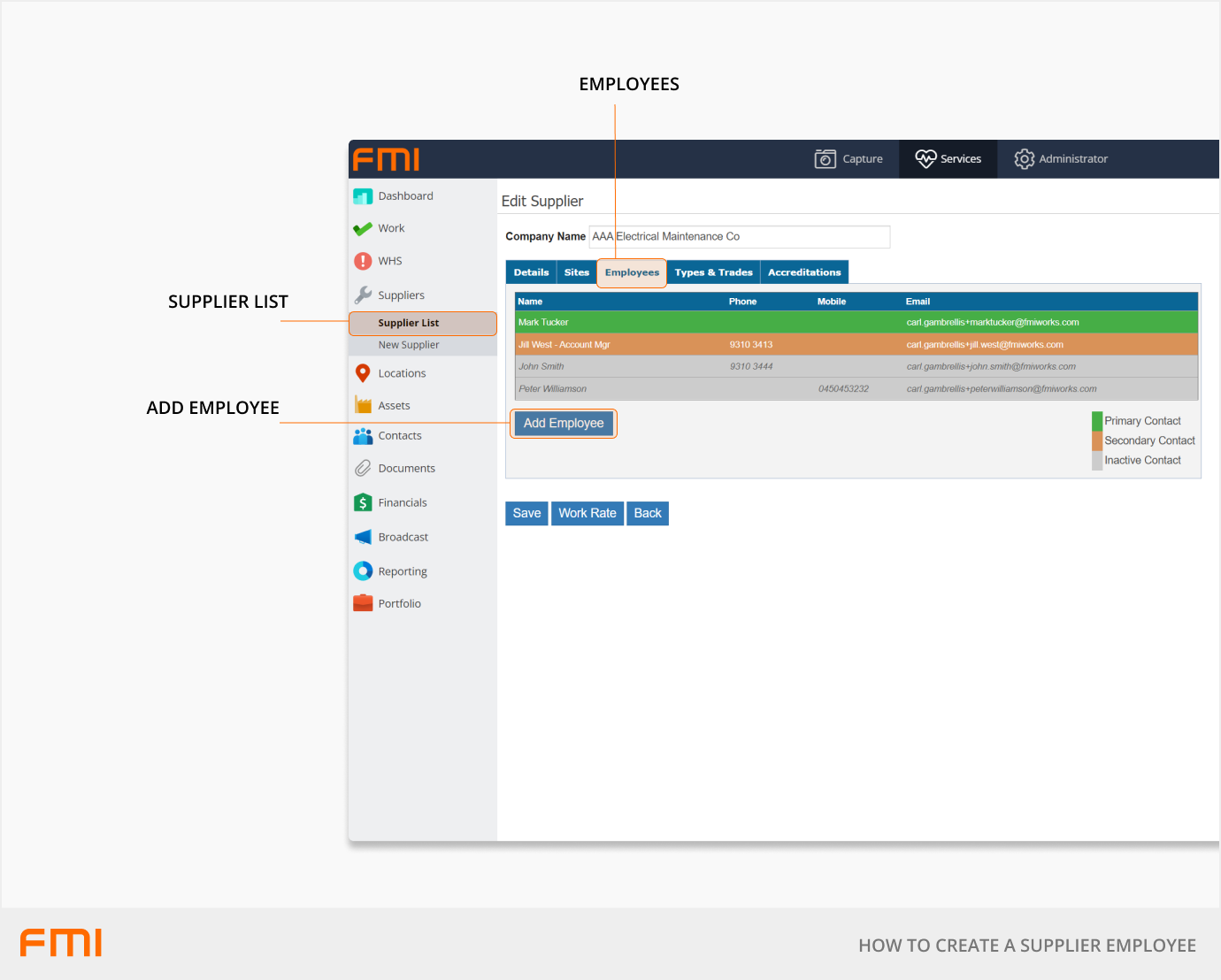The height and width of the screenshot is (980, 1221).
Task: Open Contacts using the people icon
Action: tap(363, 436)
